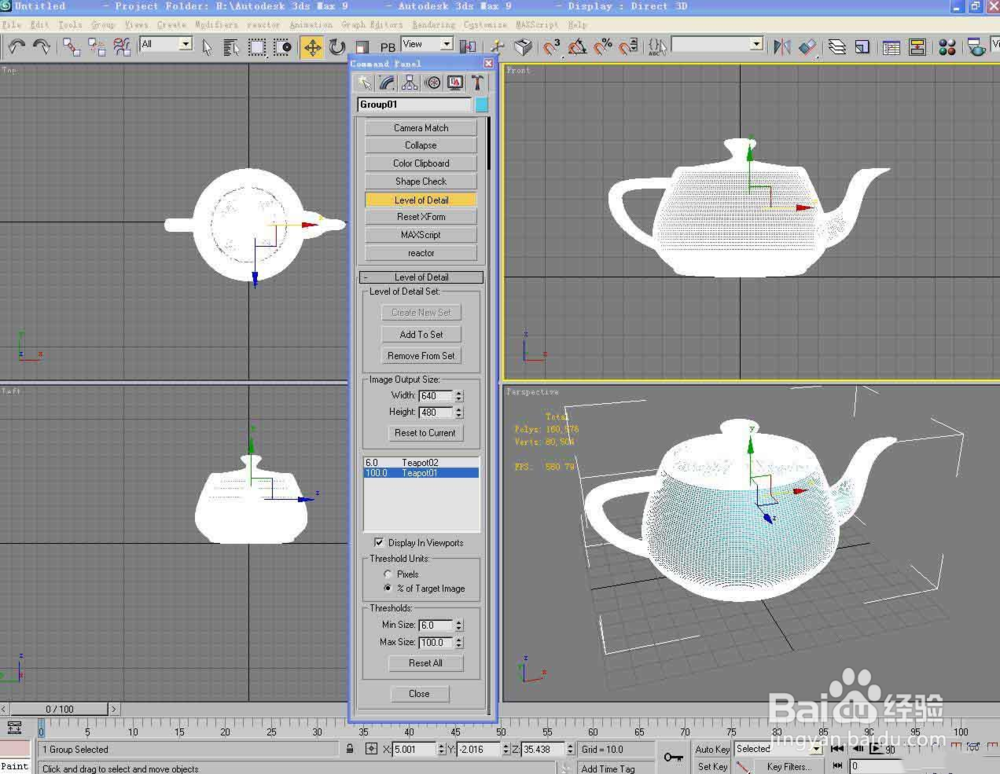Select the Select and Link tool
Image resolution: width=1000 pixels, height=774 pixels.
point(71,47)
